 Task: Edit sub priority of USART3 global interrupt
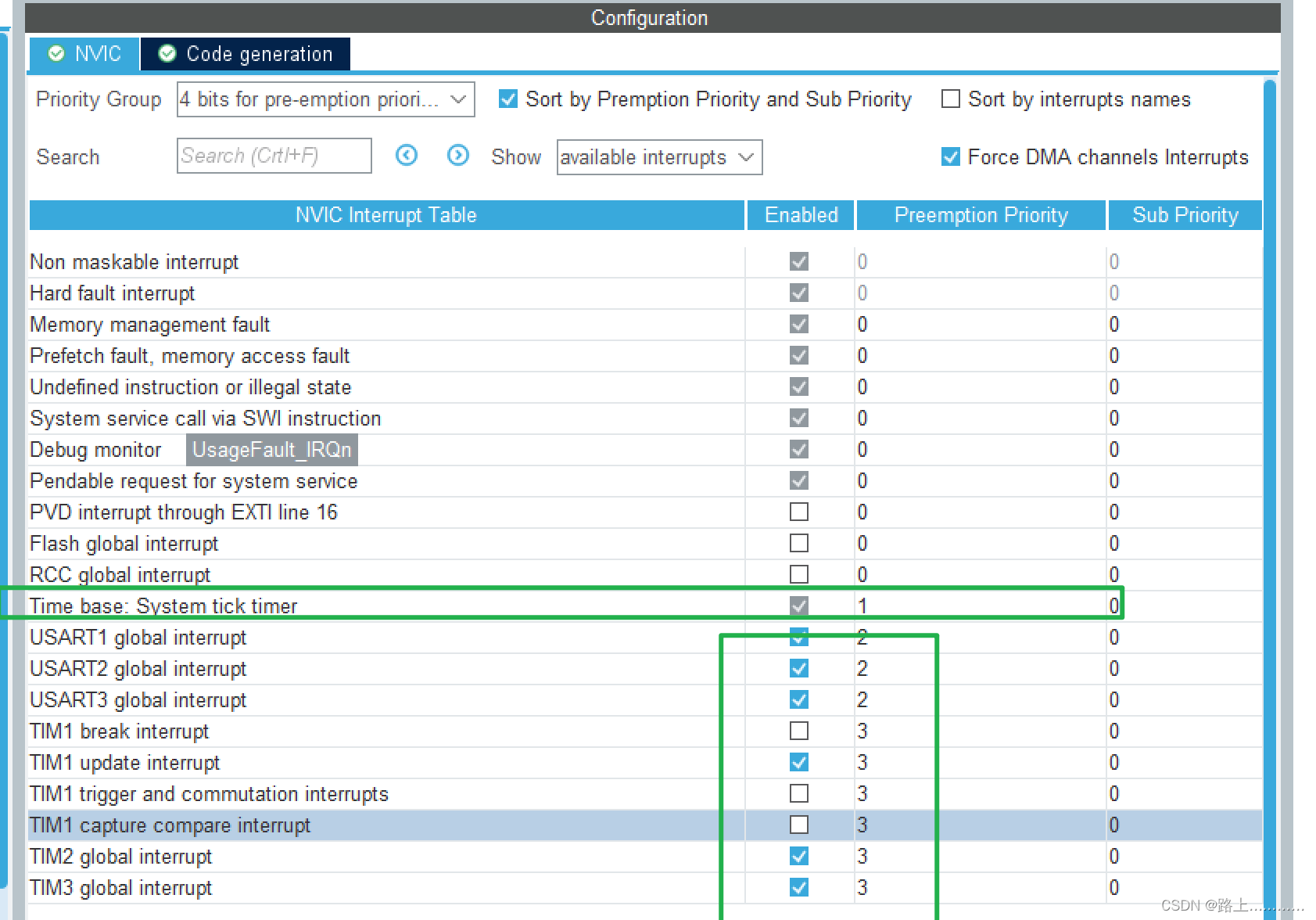pos(1185,700)
